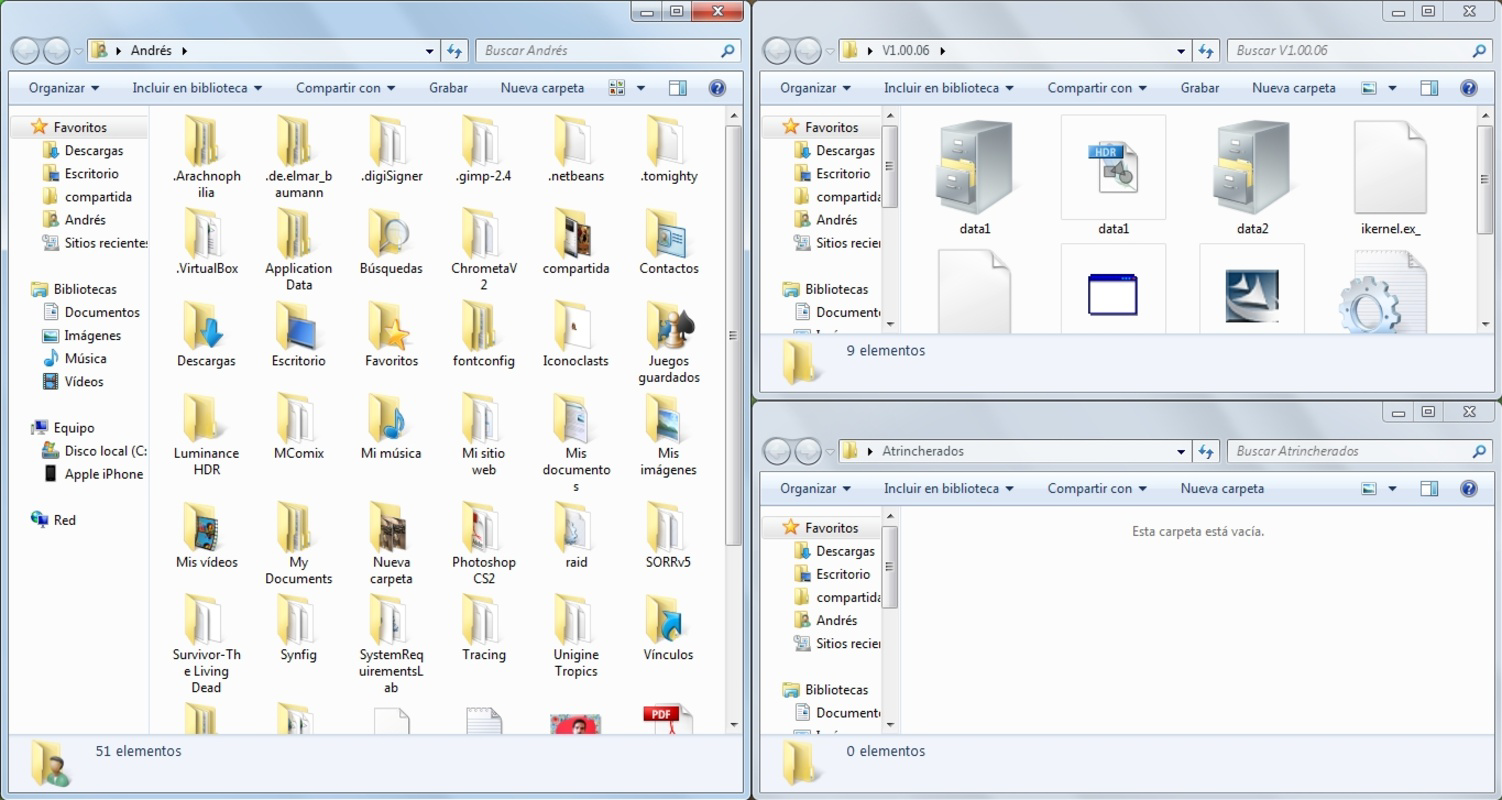
Task: Click scroll-down arrow in V1.00.06 file list
Action: [x=1485, y=324]
